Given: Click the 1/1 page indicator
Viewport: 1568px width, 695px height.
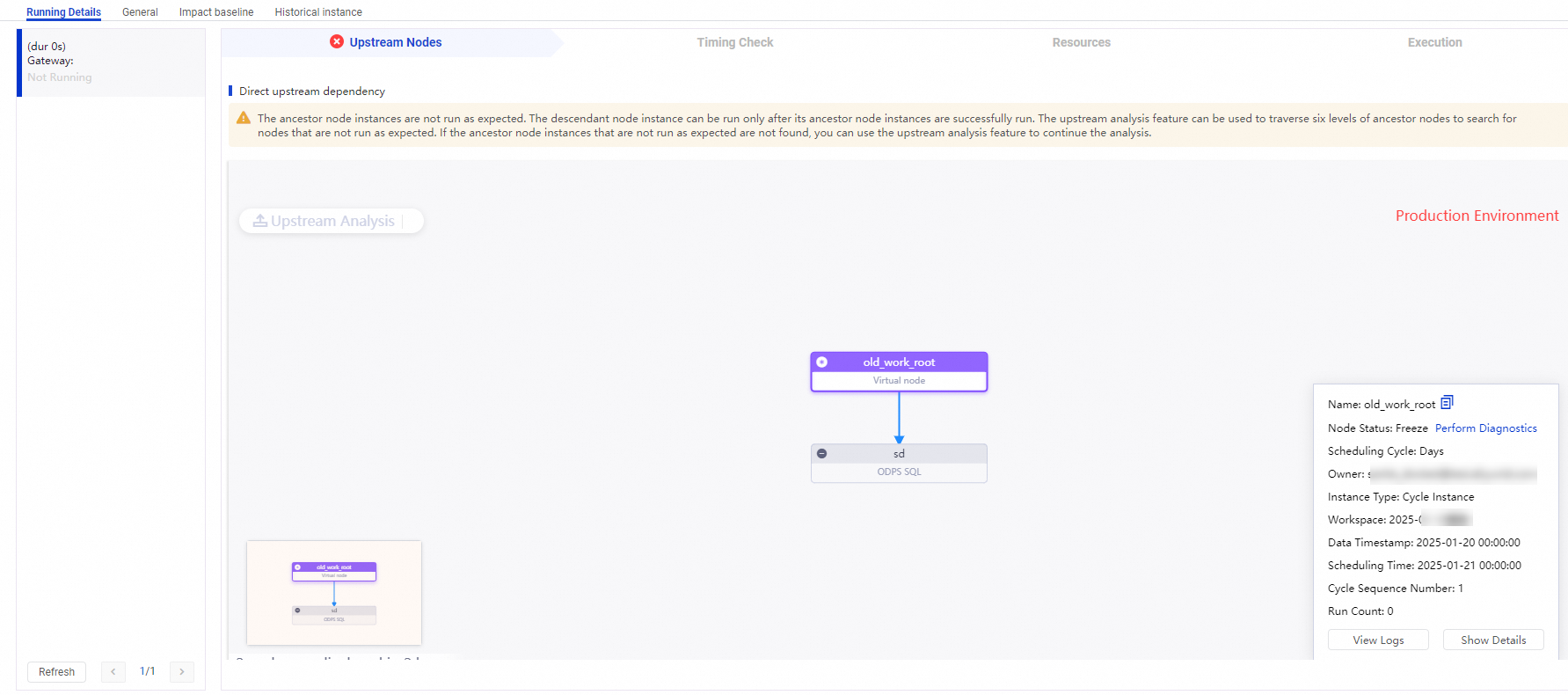Looking at the screenshot, I should 148,671.
